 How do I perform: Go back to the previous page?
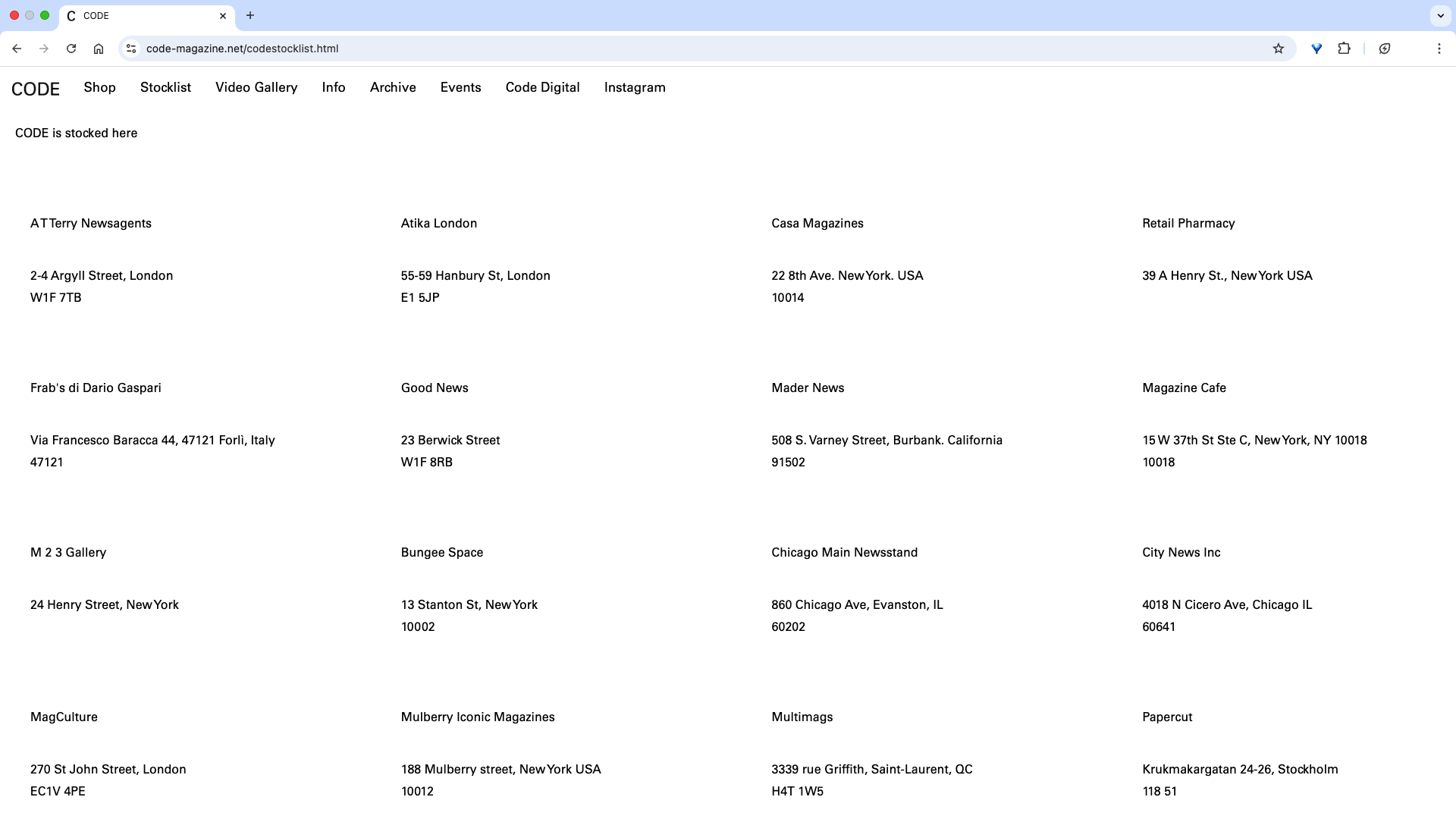(17, 49)
